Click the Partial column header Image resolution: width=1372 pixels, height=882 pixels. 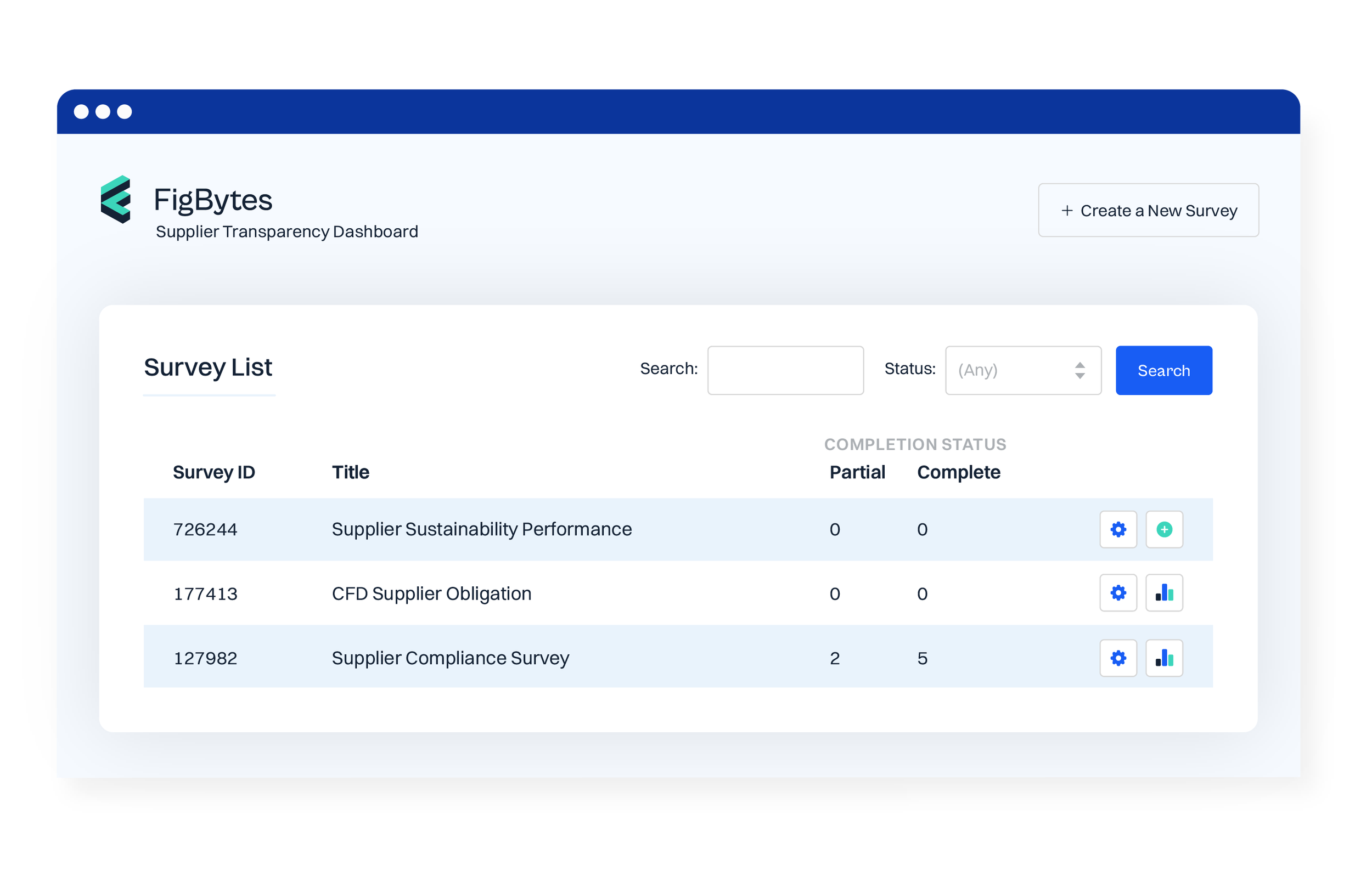click(857, 472)
